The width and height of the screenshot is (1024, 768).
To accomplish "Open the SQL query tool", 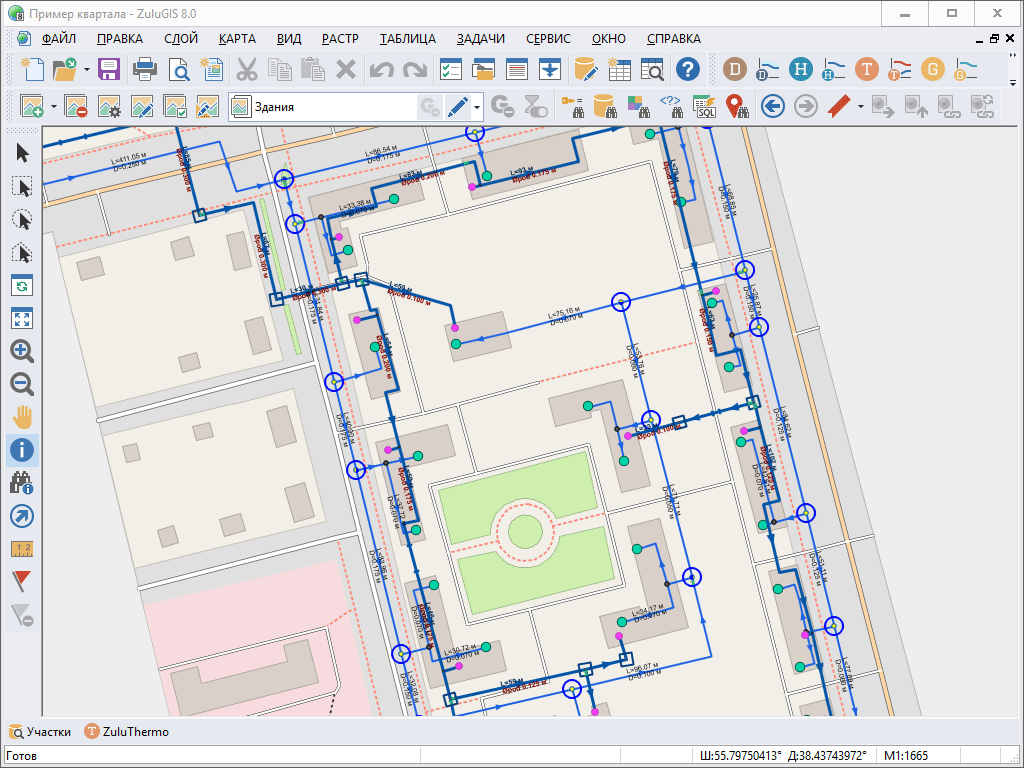I will pos(704,106).
